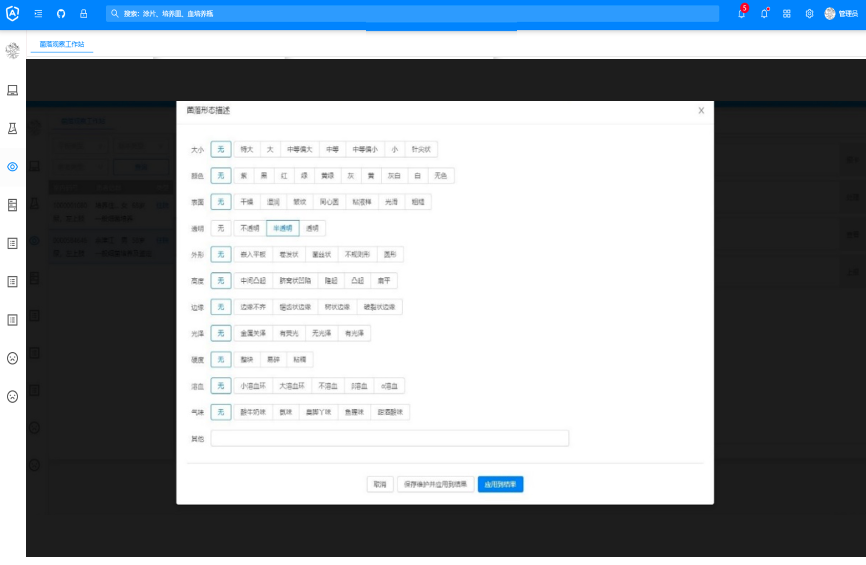Select 特大 in the 大小 row

[246, 149]
